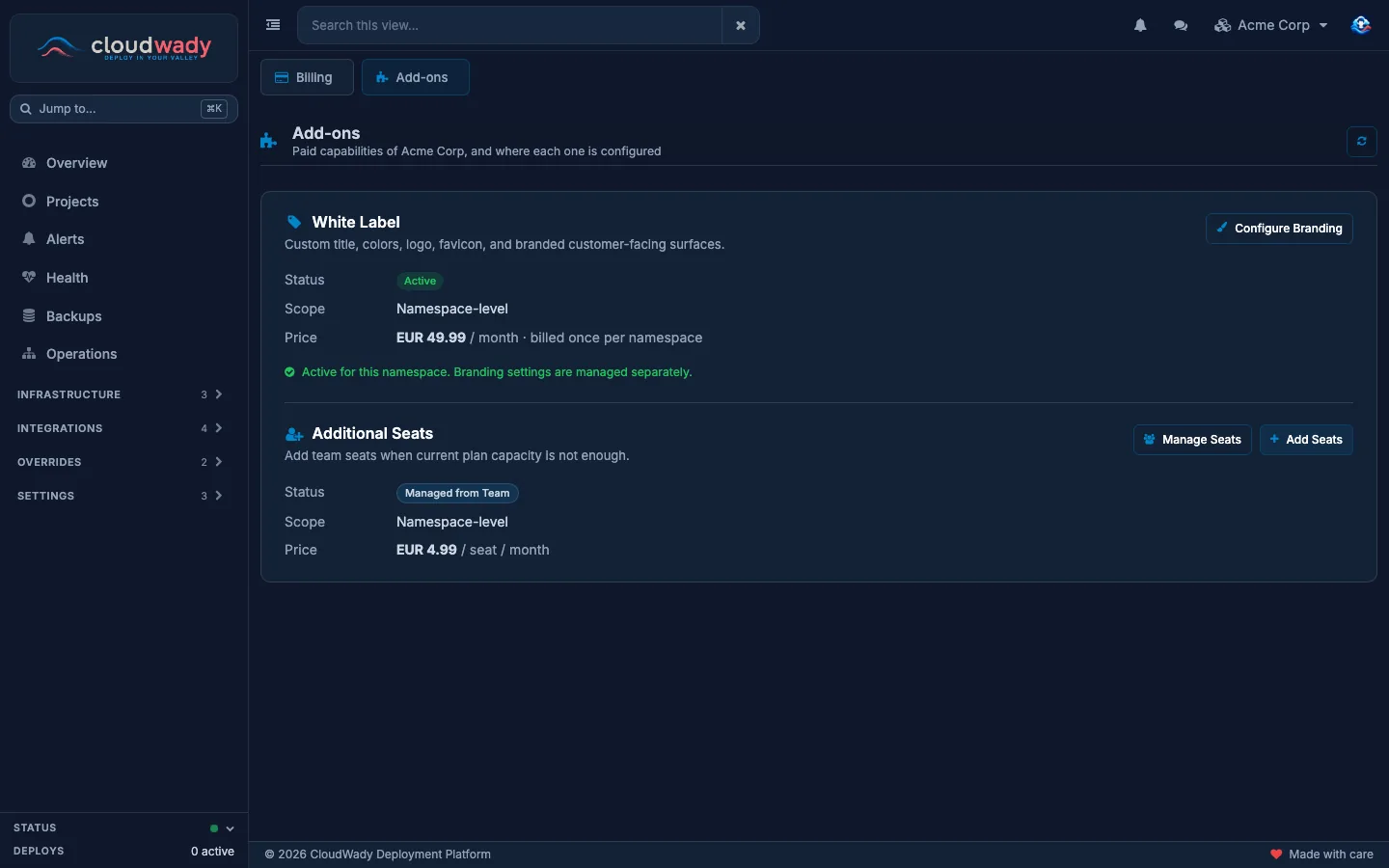Click the CloudWady logo

point(123,47)
